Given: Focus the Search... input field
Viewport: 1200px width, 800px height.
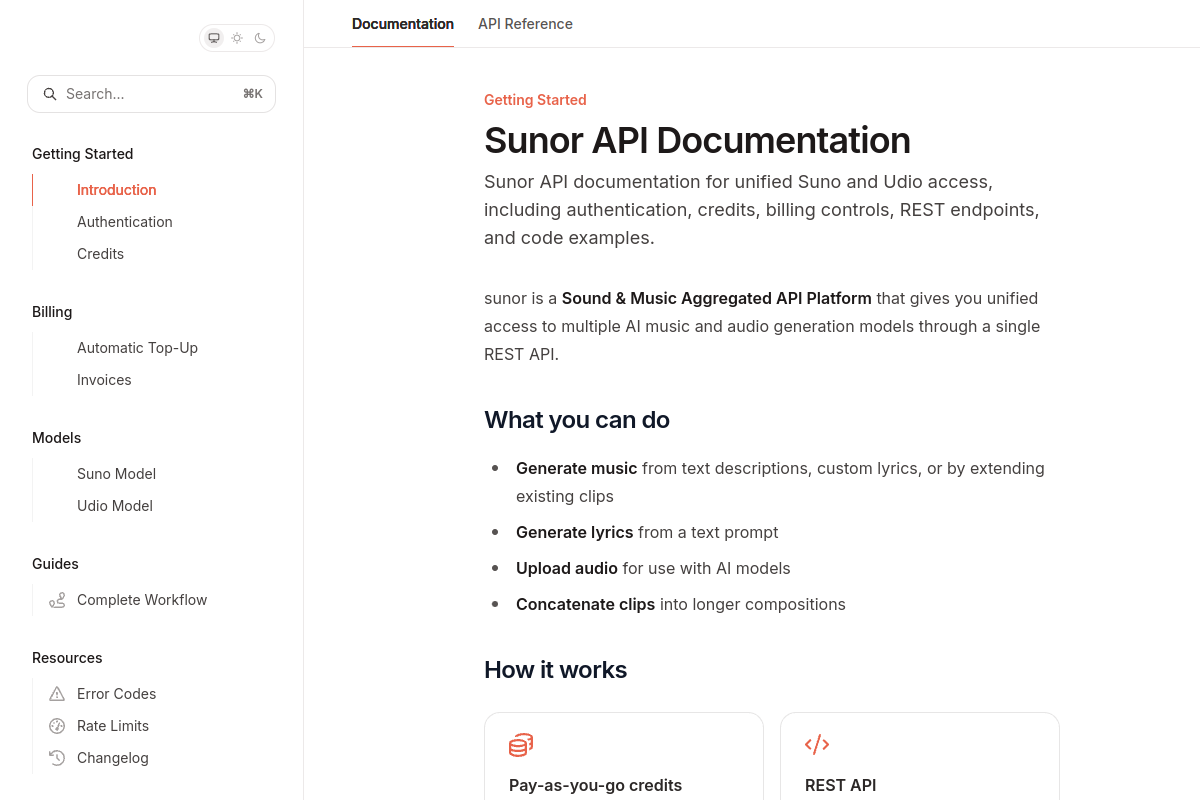Looking at the screenshot, I should 151,94.
